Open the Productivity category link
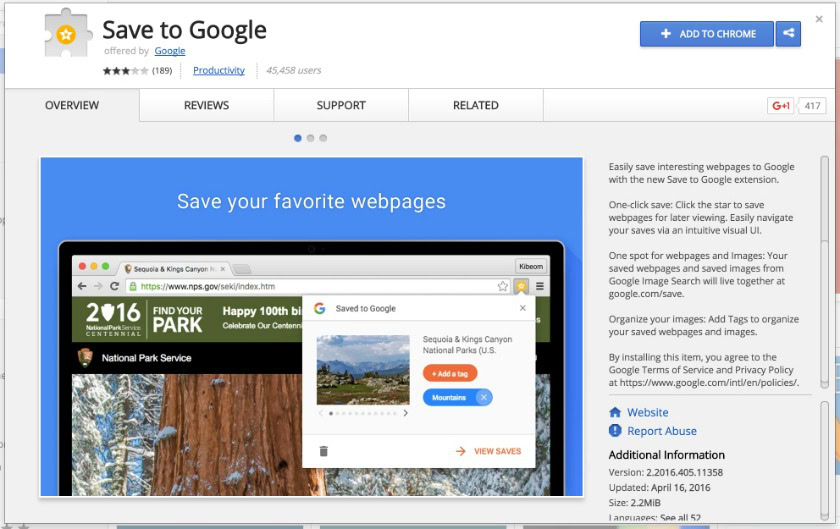840x529 pixels. click(x=219, y=70)
